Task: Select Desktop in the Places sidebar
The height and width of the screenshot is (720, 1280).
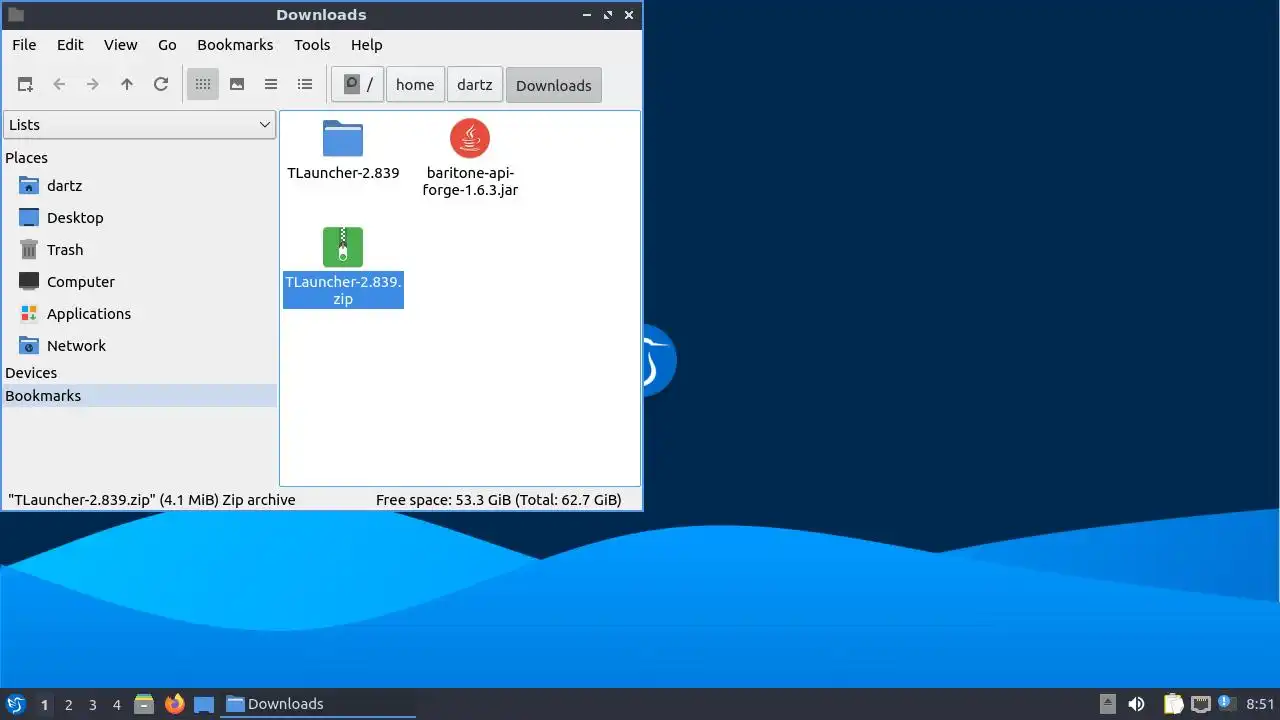Action: (x=140, y=218)
